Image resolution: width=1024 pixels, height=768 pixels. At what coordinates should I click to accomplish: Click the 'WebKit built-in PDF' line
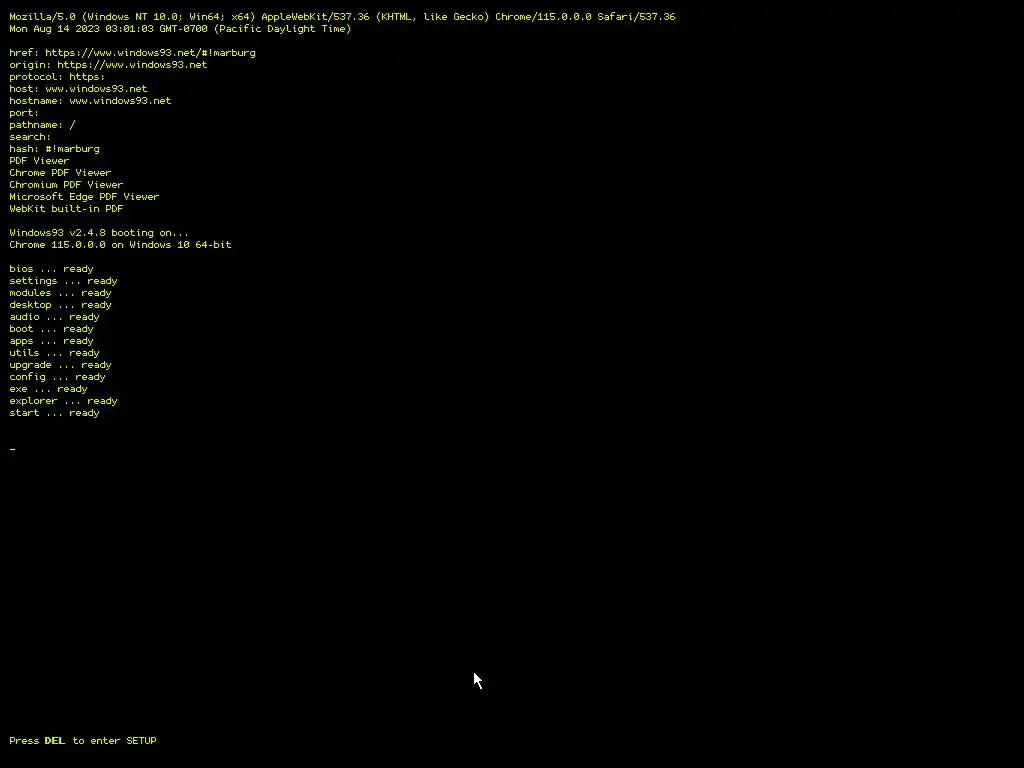pyautogui.click(x=66, y=209)
